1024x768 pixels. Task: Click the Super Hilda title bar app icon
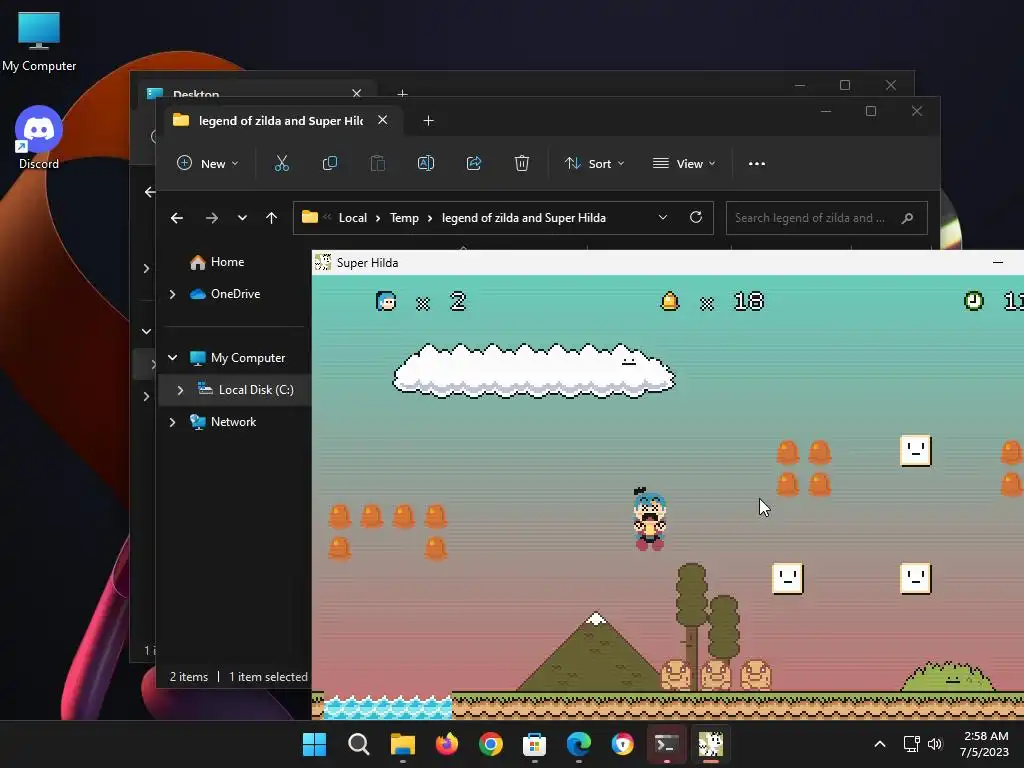coord(323,263)
